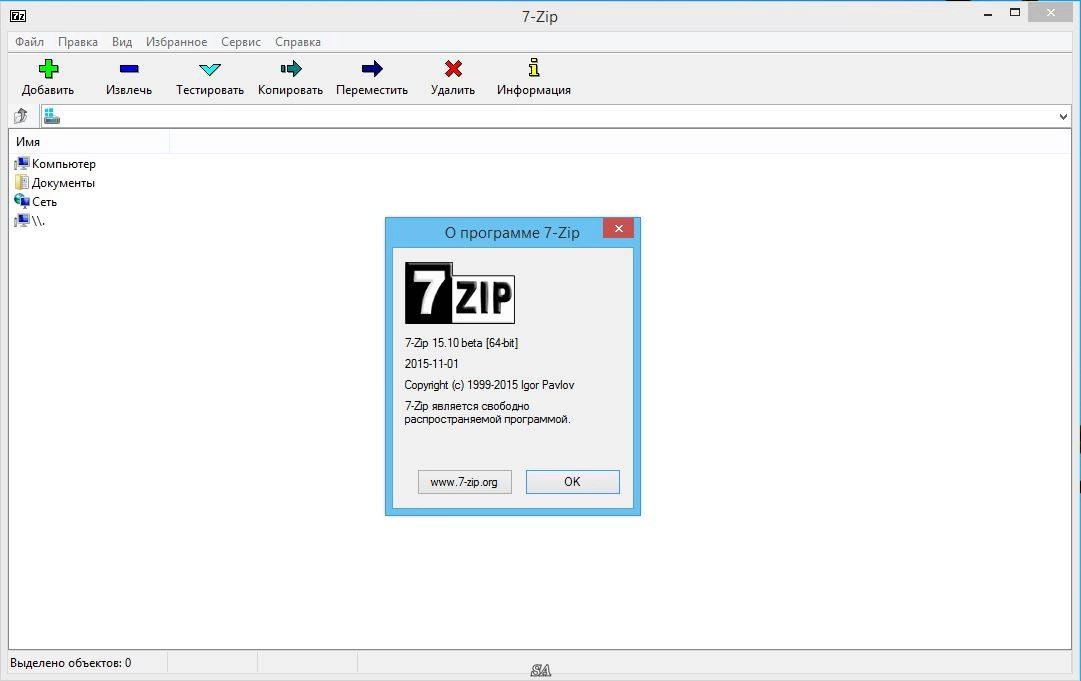Click the Компьютер entry text
The image size is (1081, 681).
(64, 164)
